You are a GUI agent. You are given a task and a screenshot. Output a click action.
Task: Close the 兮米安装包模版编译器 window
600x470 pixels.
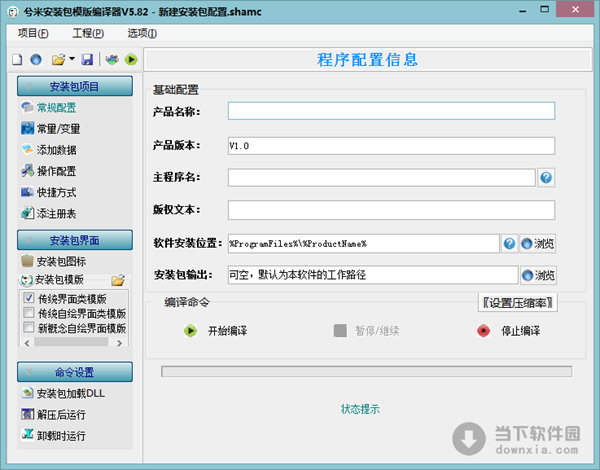[575, 9]
